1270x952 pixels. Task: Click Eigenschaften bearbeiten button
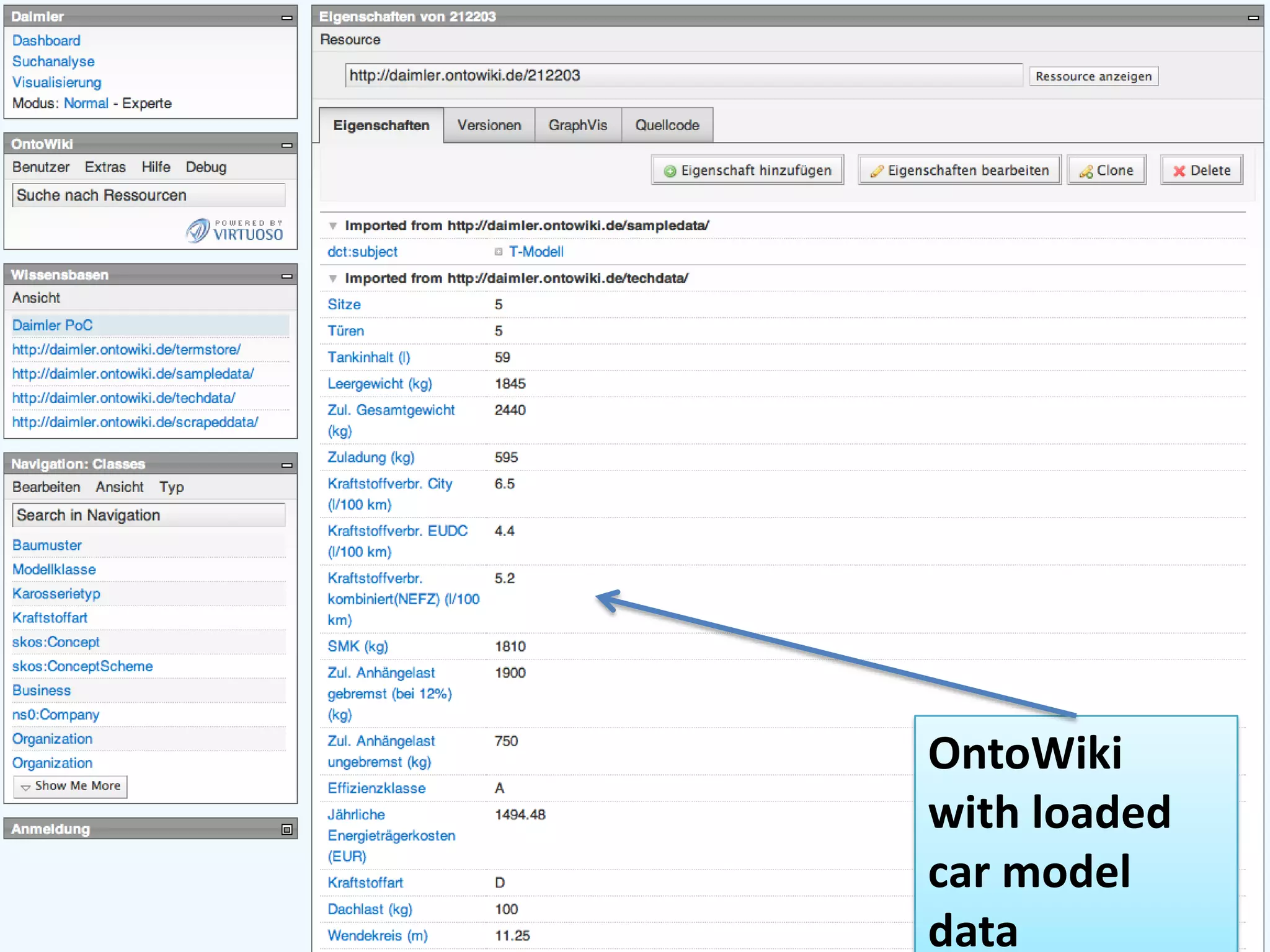pyautogui.click(x=959, y=170)
